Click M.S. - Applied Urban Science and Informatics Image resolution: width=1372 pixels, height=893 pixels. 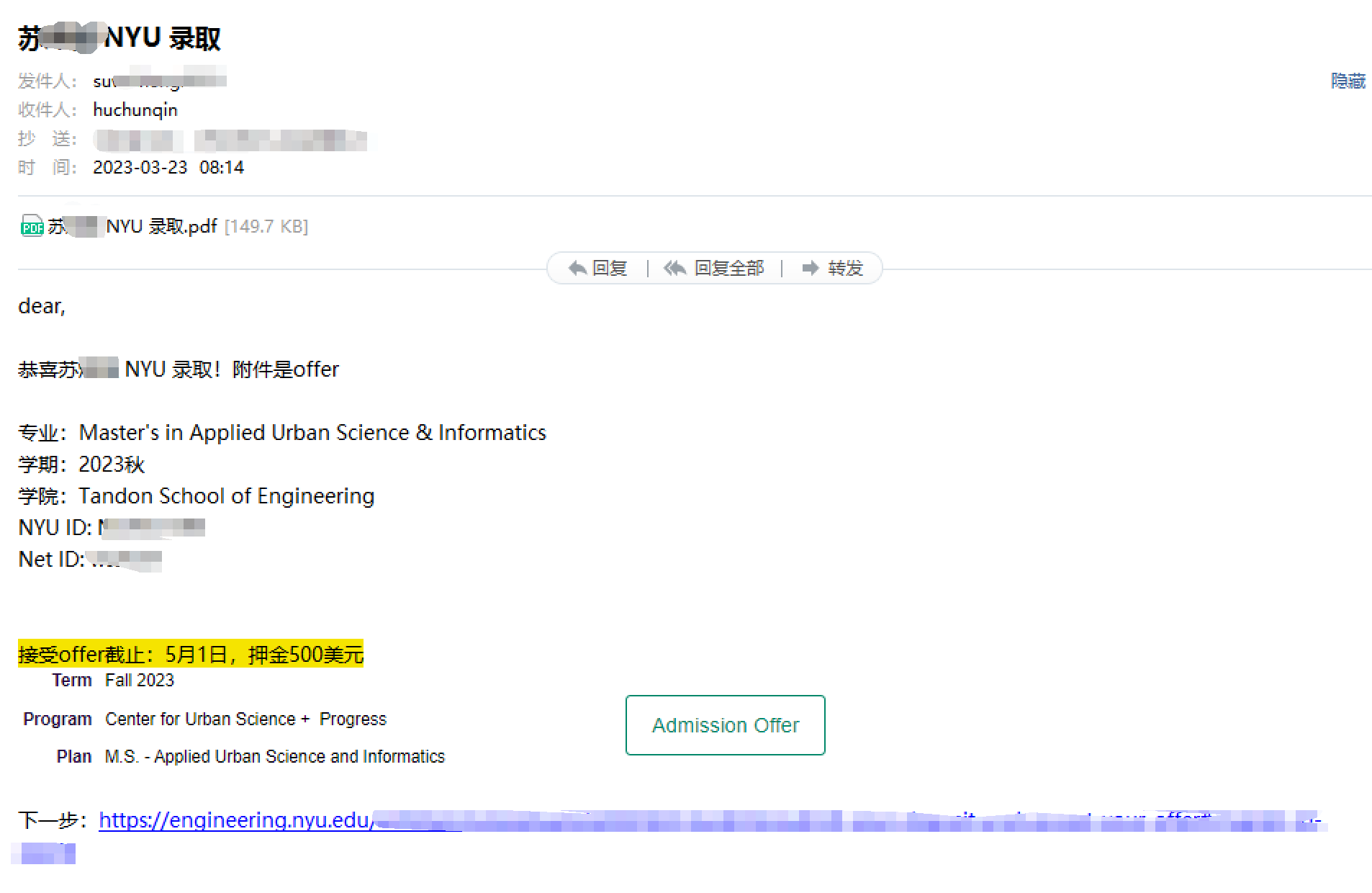(275, 757)
